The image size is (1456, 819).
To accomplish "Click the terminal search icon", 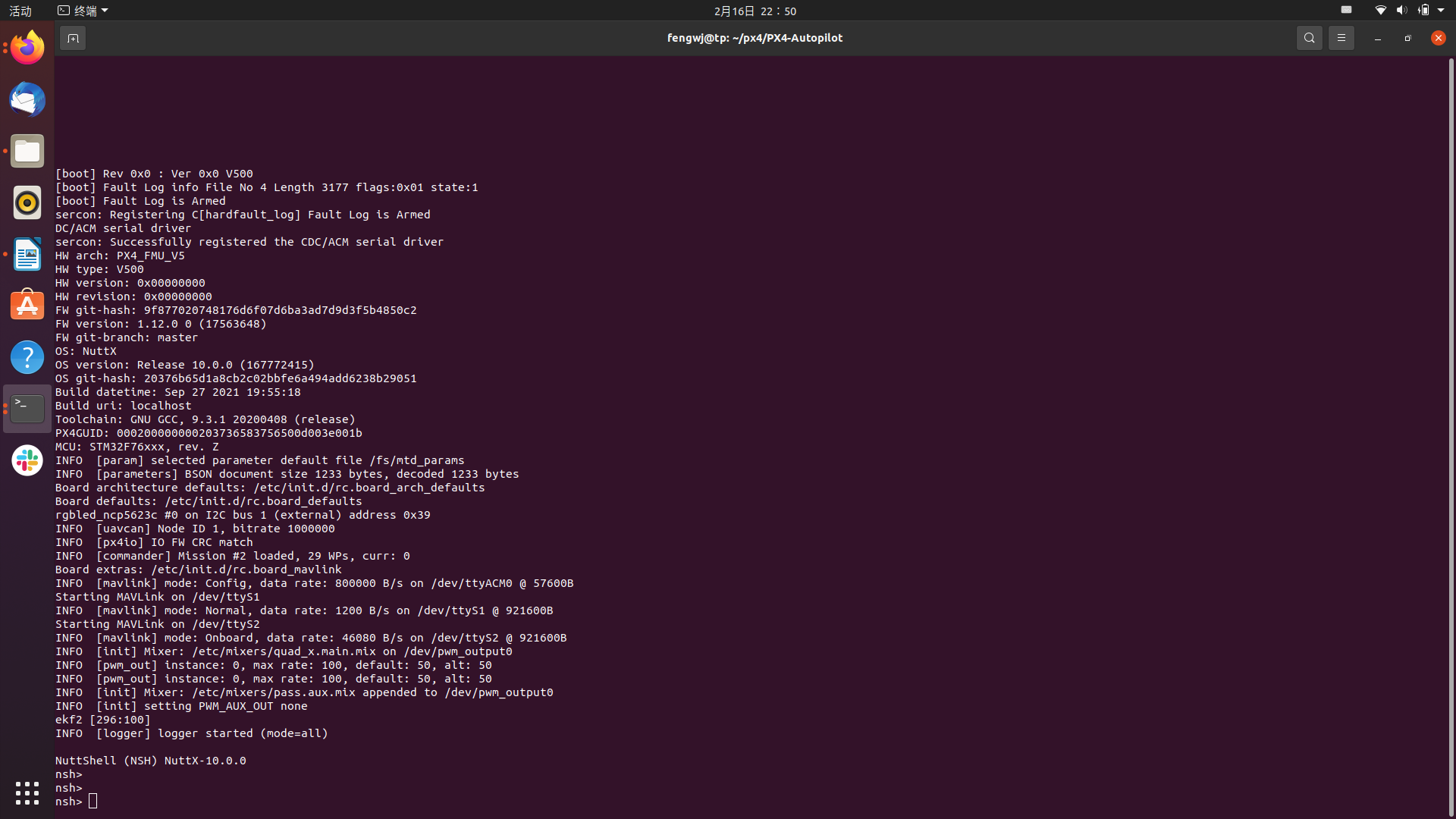I will click(1309, 38).
